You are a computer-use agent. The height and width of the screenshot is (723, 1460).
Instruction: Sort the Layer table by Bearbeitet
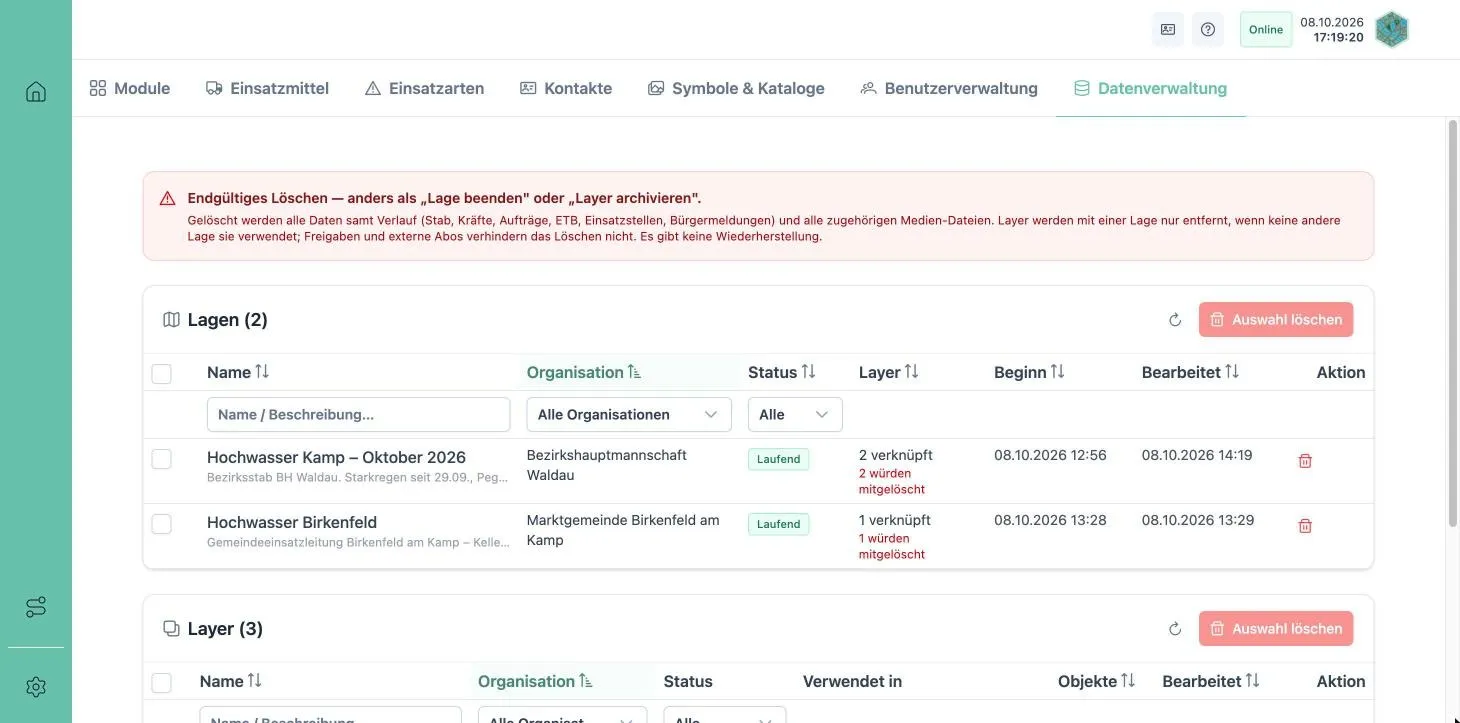pos(1211,681)
